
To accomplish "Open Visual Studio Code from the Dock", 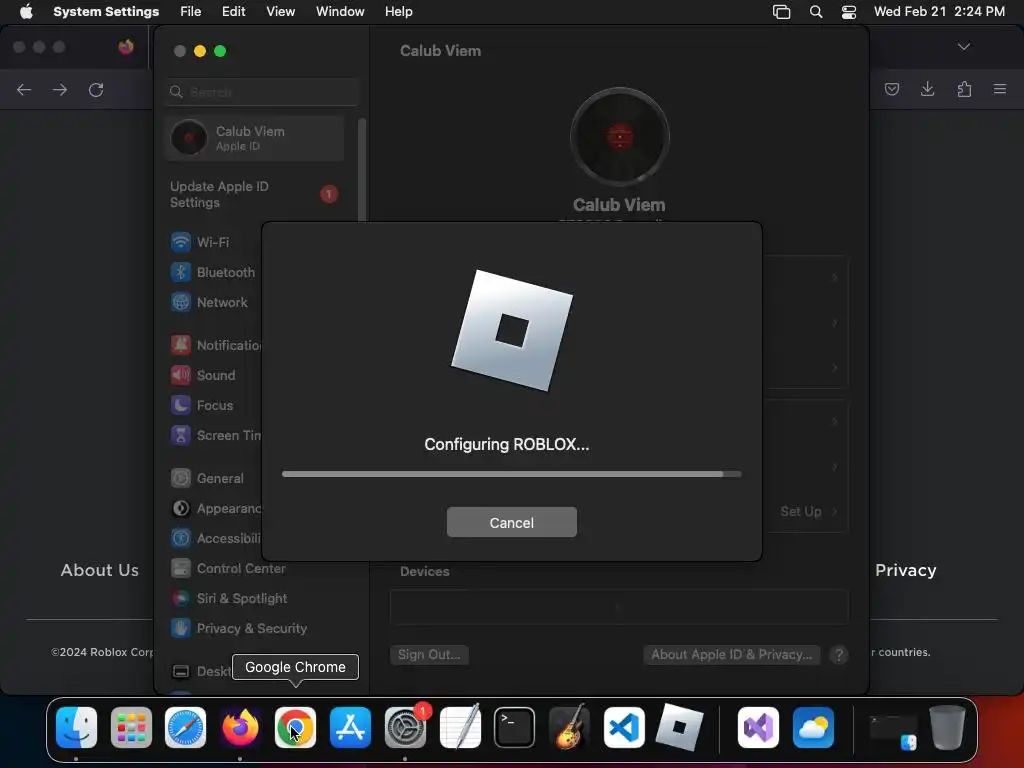I will [624, 728].
